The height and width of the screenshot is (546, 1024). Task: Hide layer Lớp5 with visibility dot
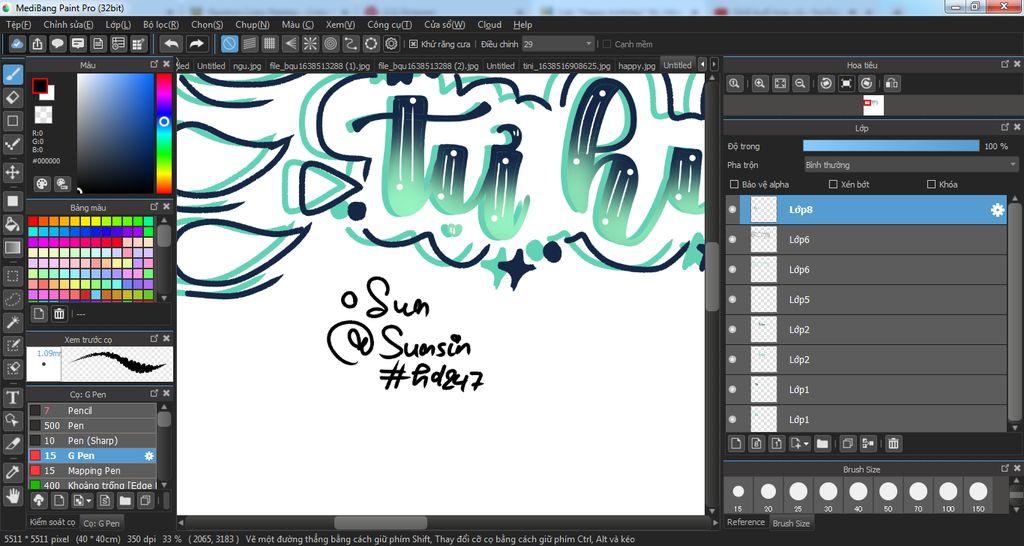click(732, 299)
